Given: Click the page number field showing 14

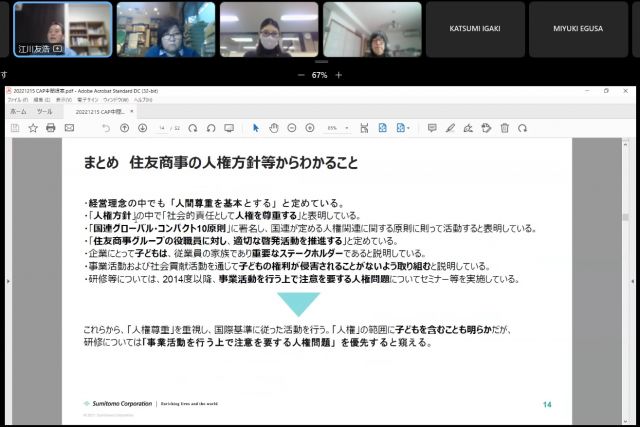Looking at the screenshot, I should (x=162, y=128).
